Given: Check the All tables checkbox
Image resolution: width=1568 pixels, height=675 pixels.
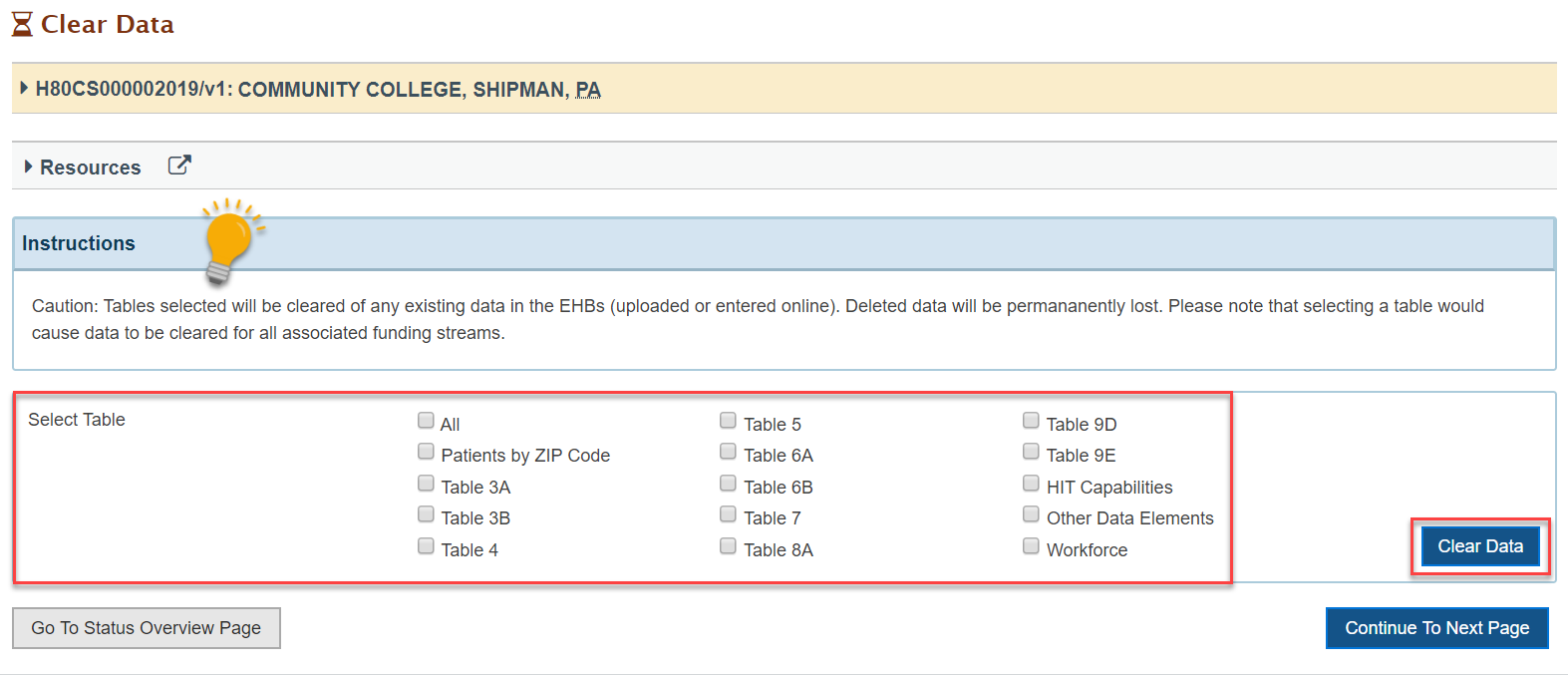Looking at the screenshot, I should click(x=426, y=421).
